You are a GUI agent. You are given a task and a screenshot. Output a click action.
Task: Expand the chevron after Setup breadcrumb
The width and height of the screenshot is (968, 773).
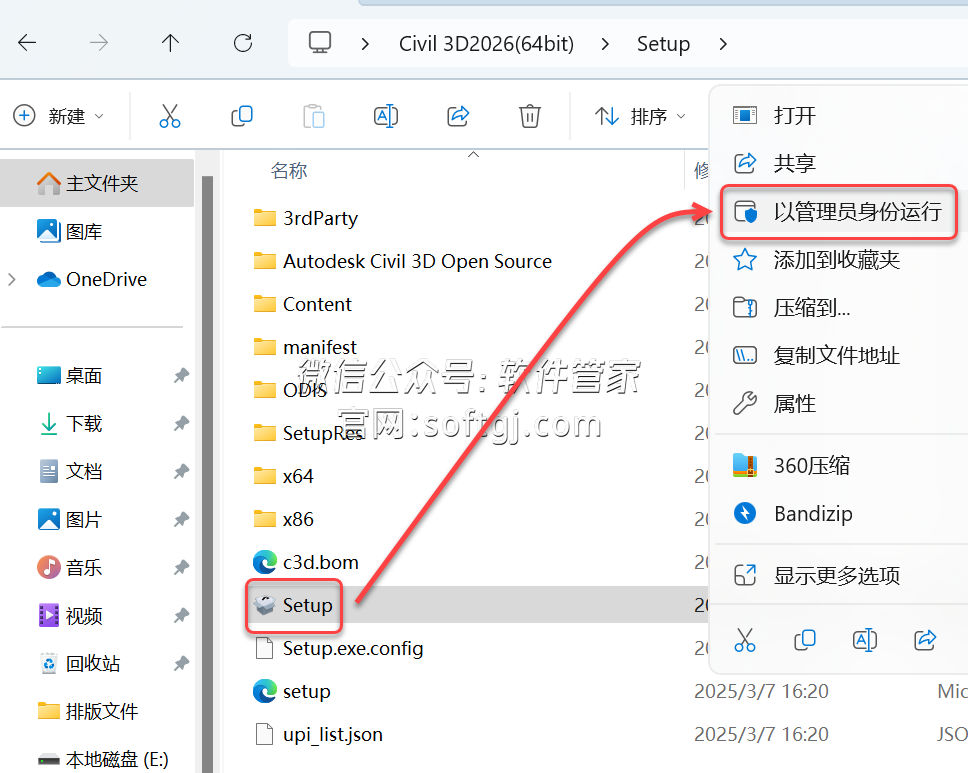click(723, 44)
